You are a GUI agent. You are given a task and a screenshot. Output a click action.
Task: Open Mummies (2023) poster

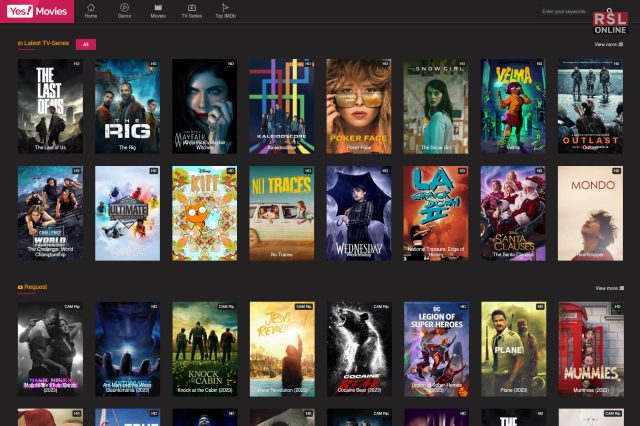590,349
